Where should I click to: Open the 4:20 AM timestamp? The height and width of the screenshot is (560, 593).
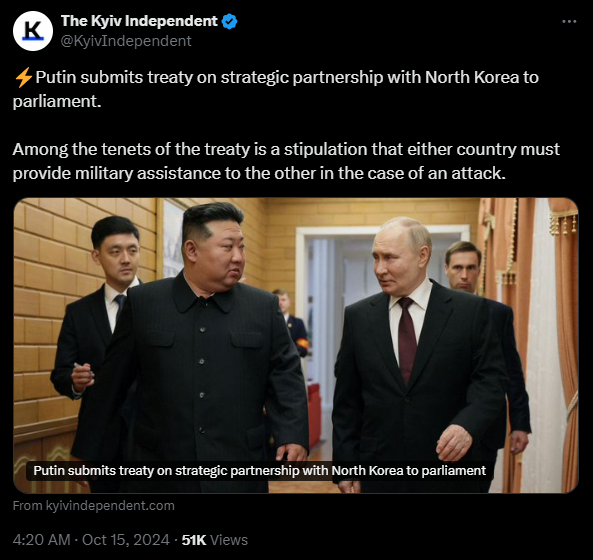coord(42,540)
